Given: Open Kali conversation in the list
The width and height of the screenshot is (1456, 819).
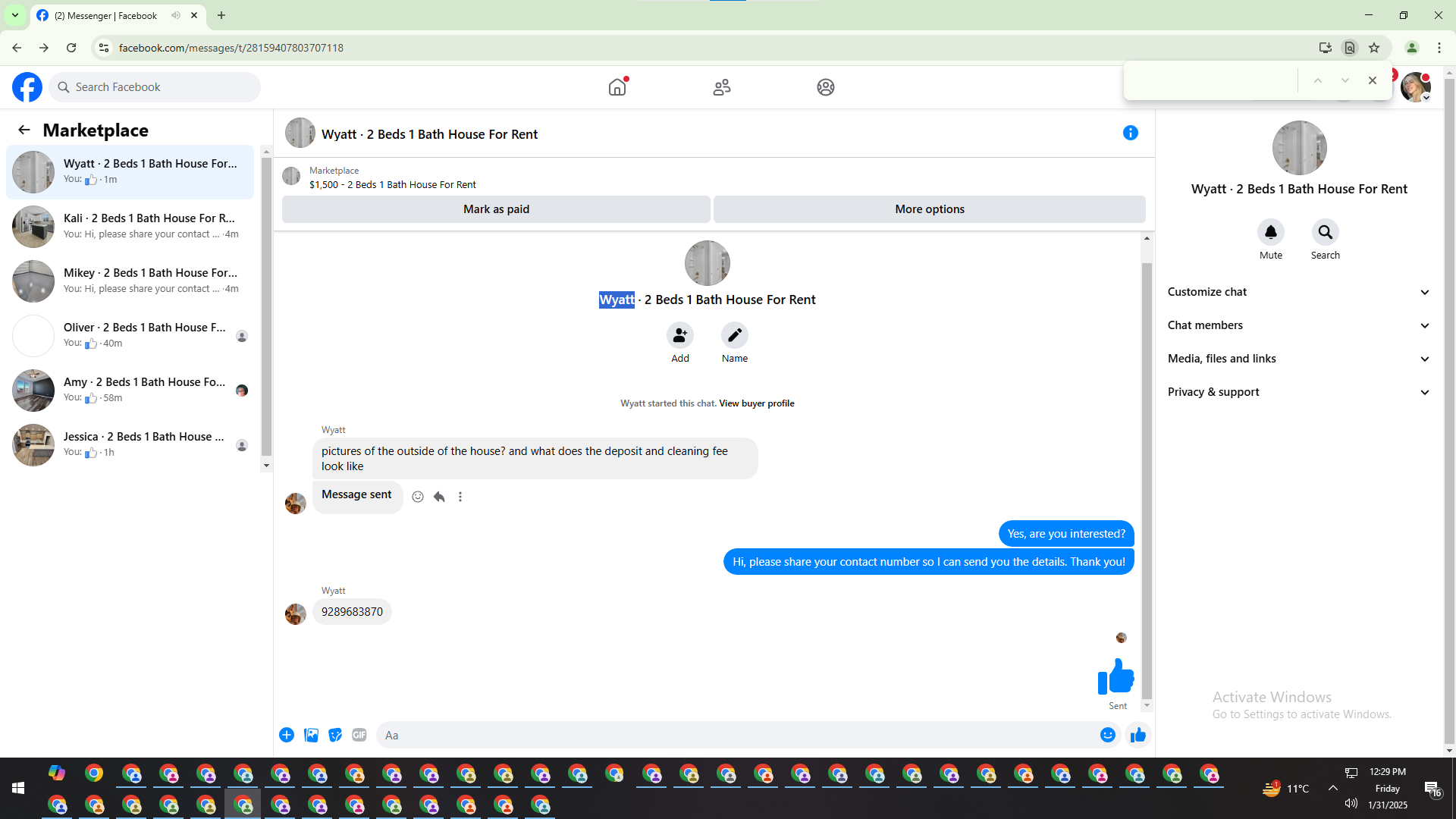Looking at the screenshot, I should click(130, 227).
